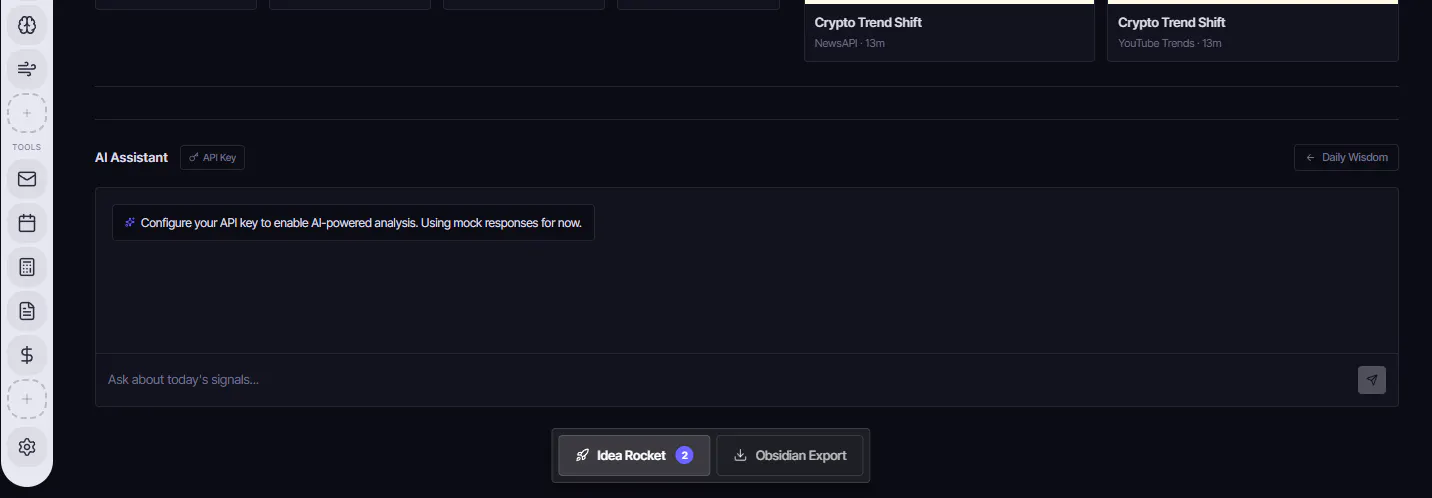The width and height of the screenshot is (1432, 498).
Task: Open the document notes tool icon
Action: pos(27,311)
